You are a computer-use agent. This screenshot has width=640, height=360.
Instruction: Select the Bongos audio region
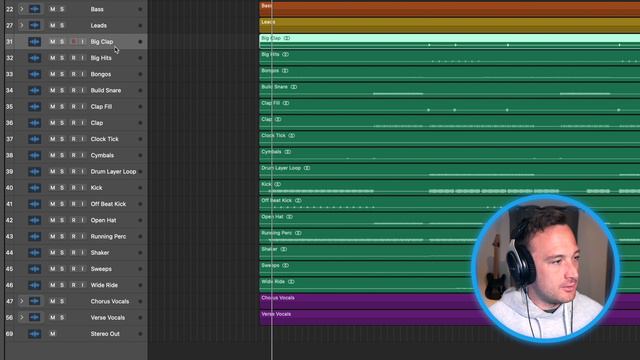(x=450, y=74)
